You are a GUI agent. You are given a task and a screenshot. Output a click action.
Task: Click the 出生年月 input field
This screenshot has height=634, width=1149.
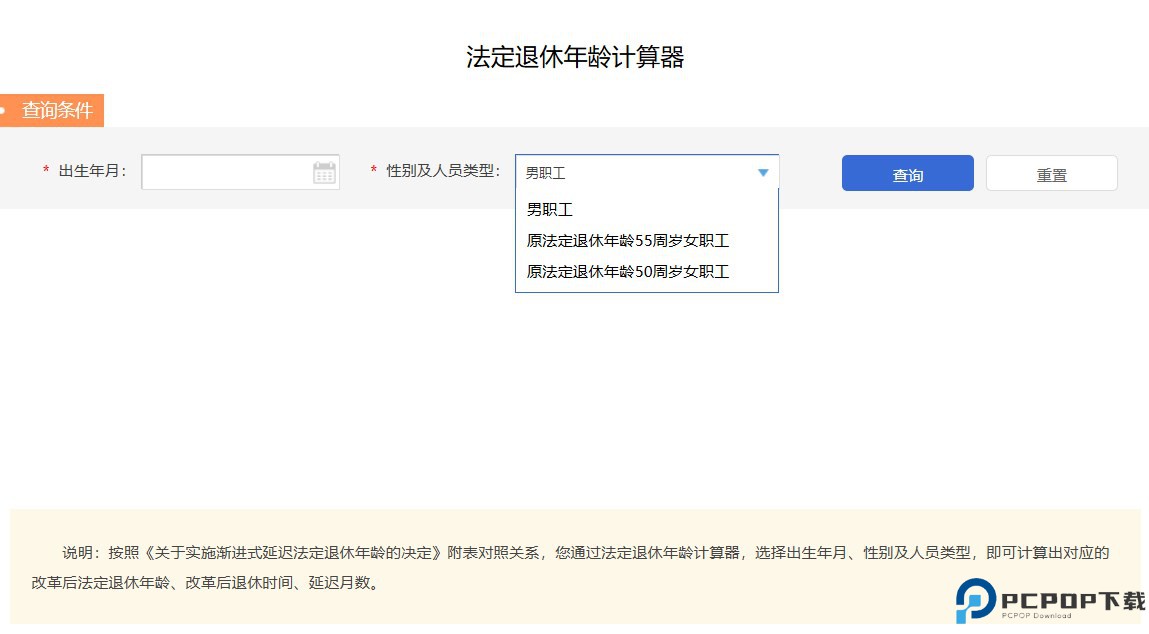230,172
